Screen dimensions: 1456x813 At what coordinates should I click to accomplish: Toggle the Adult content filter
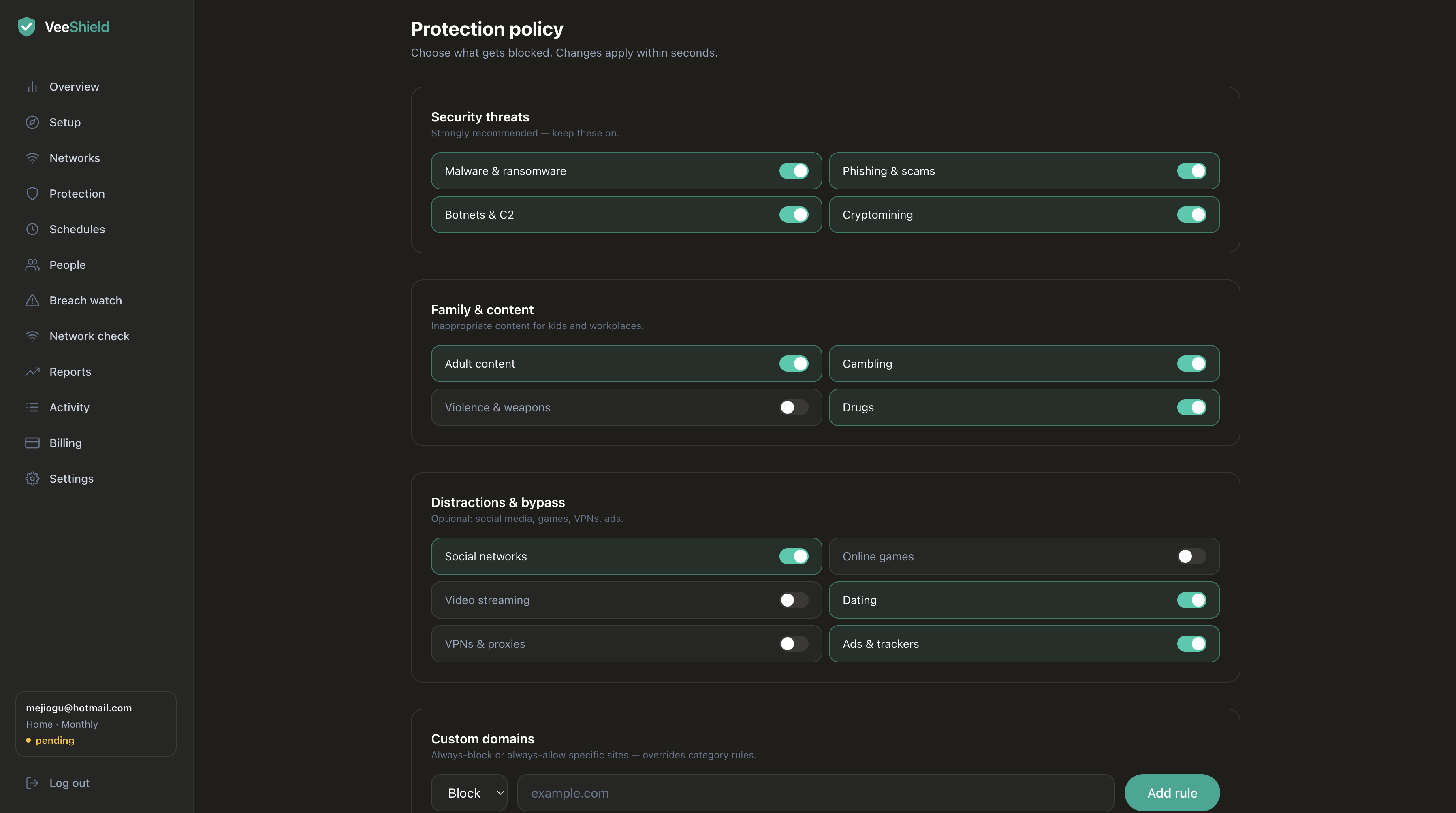794,363
